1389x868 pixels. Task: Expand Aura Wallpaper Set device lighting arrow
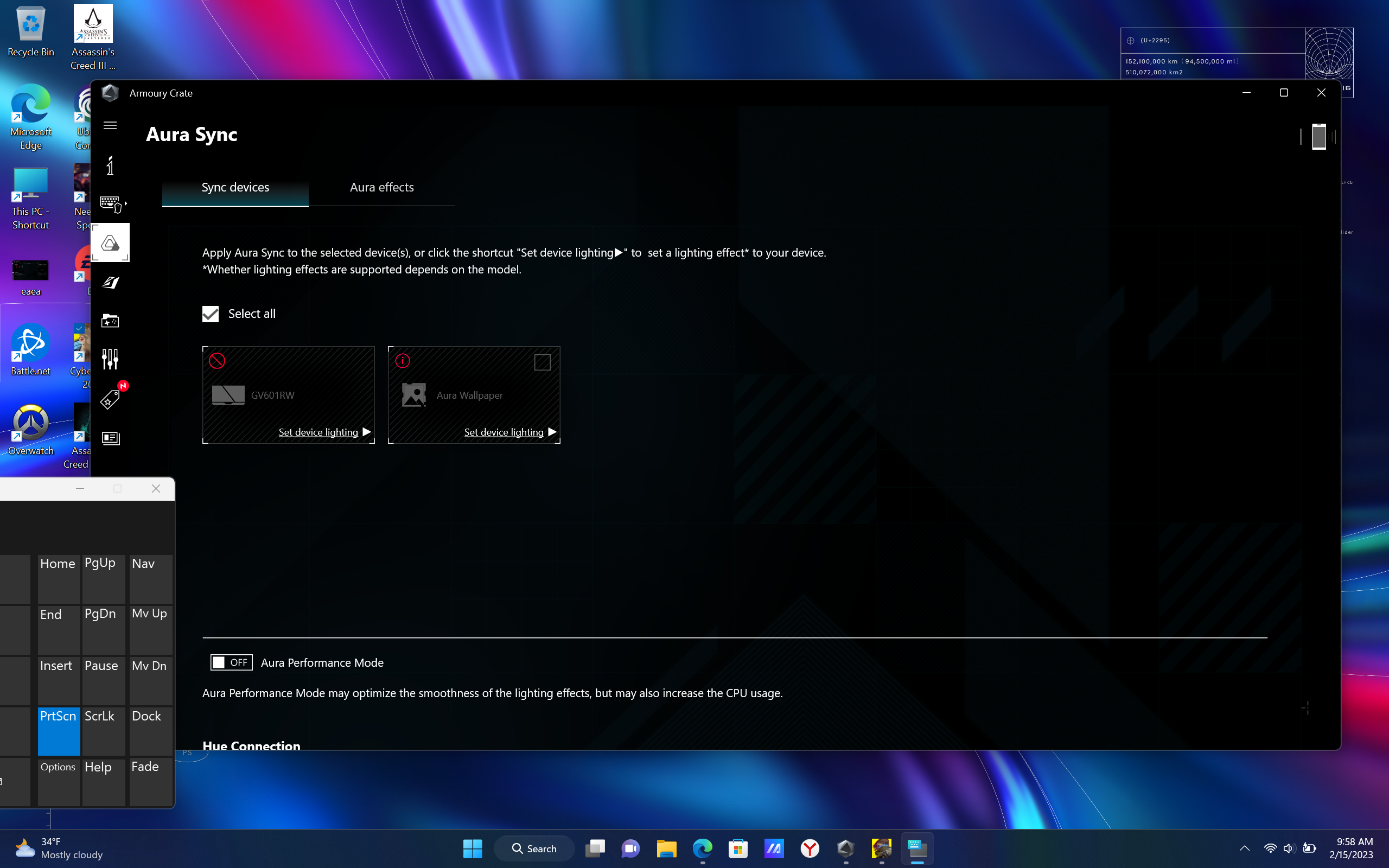tap(552, 432)
